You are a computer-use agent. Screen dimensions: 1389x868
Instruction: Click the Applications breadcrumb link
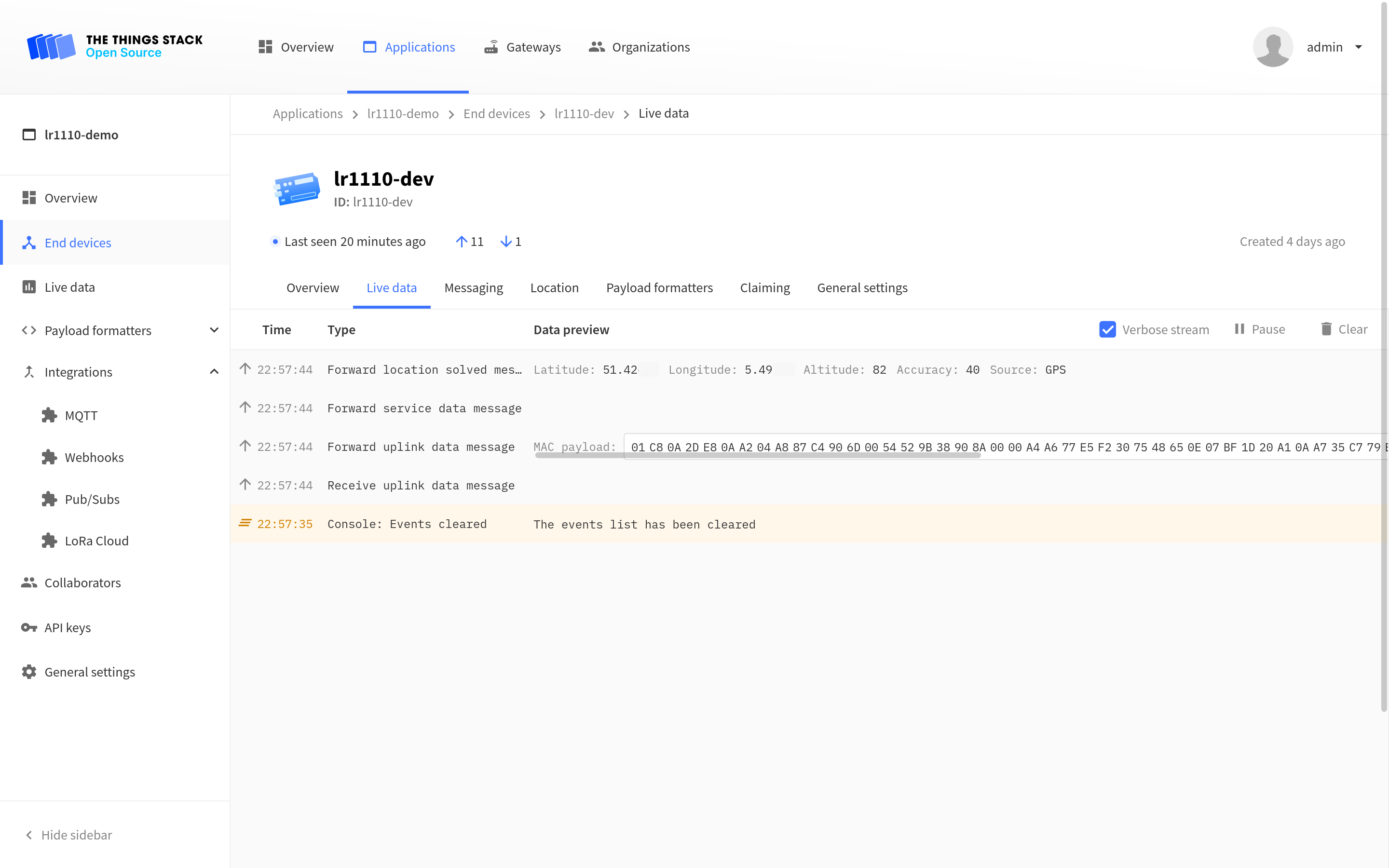[308, 113]
